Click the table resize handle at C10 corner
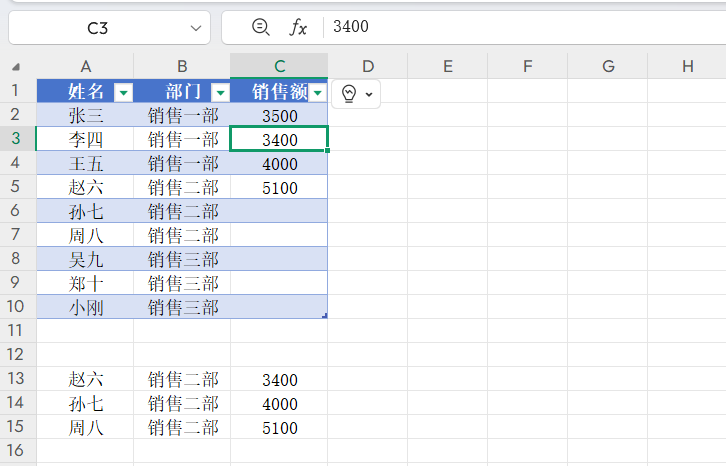Viewport: 726px width, 466px height. click(x=324, y=315)
